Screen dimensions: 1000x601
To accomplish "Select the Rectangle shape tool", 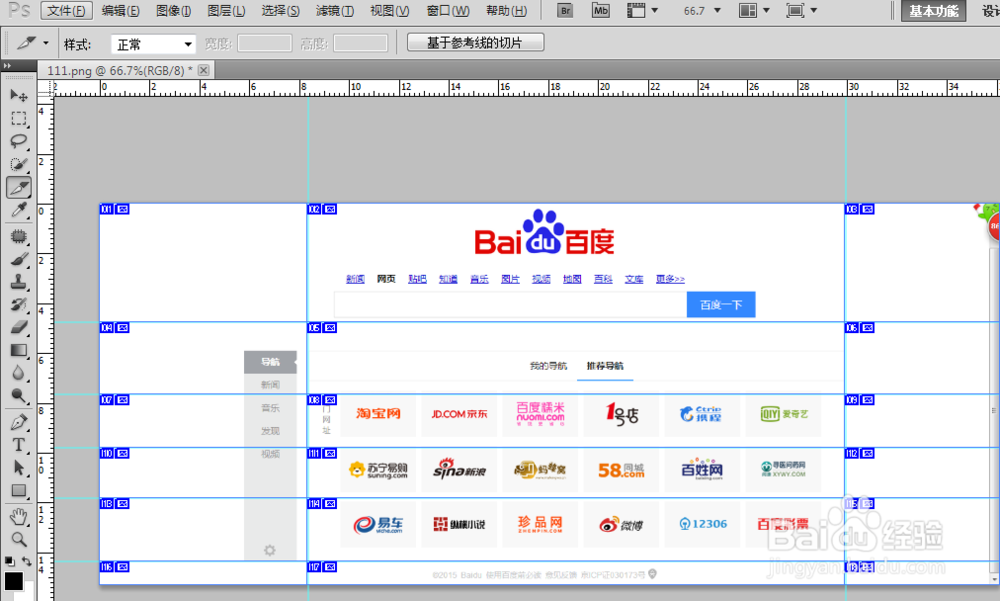I will click(18, 491).
